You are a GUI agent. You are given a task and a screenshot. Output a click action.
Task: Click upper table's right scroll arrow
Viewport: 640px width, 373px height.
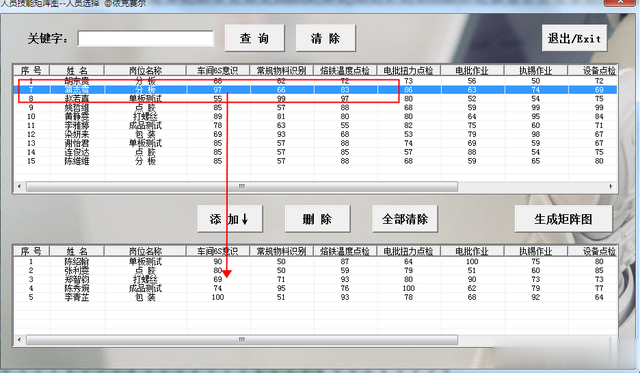(x=611, y=186)
